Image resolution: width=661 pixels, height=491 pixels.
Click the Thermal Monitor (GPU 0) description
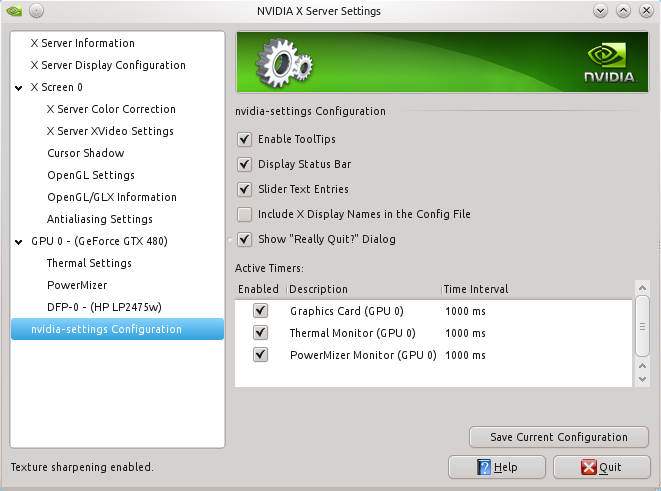(352, 333)
